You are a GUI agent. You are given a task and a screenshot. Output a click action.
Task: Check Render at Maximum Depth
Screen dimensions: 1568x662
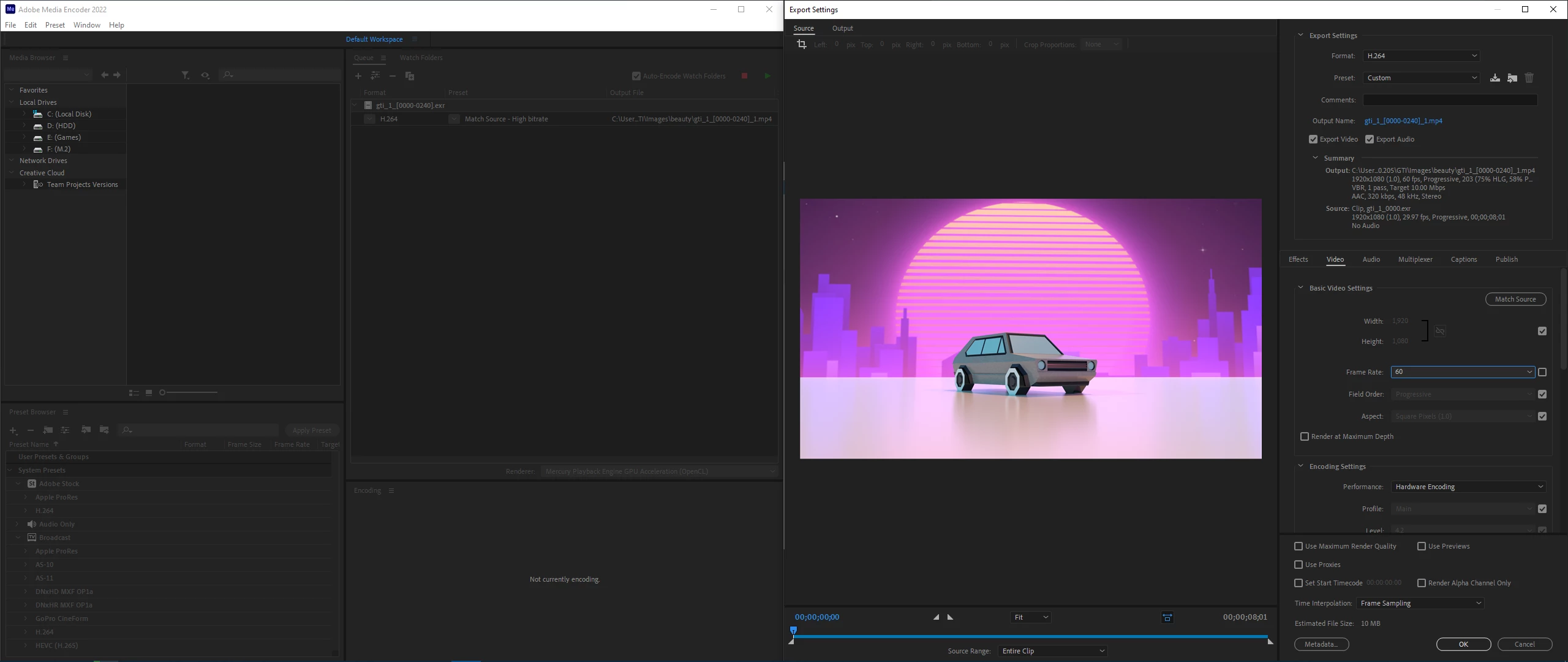tap(1305, 436)
